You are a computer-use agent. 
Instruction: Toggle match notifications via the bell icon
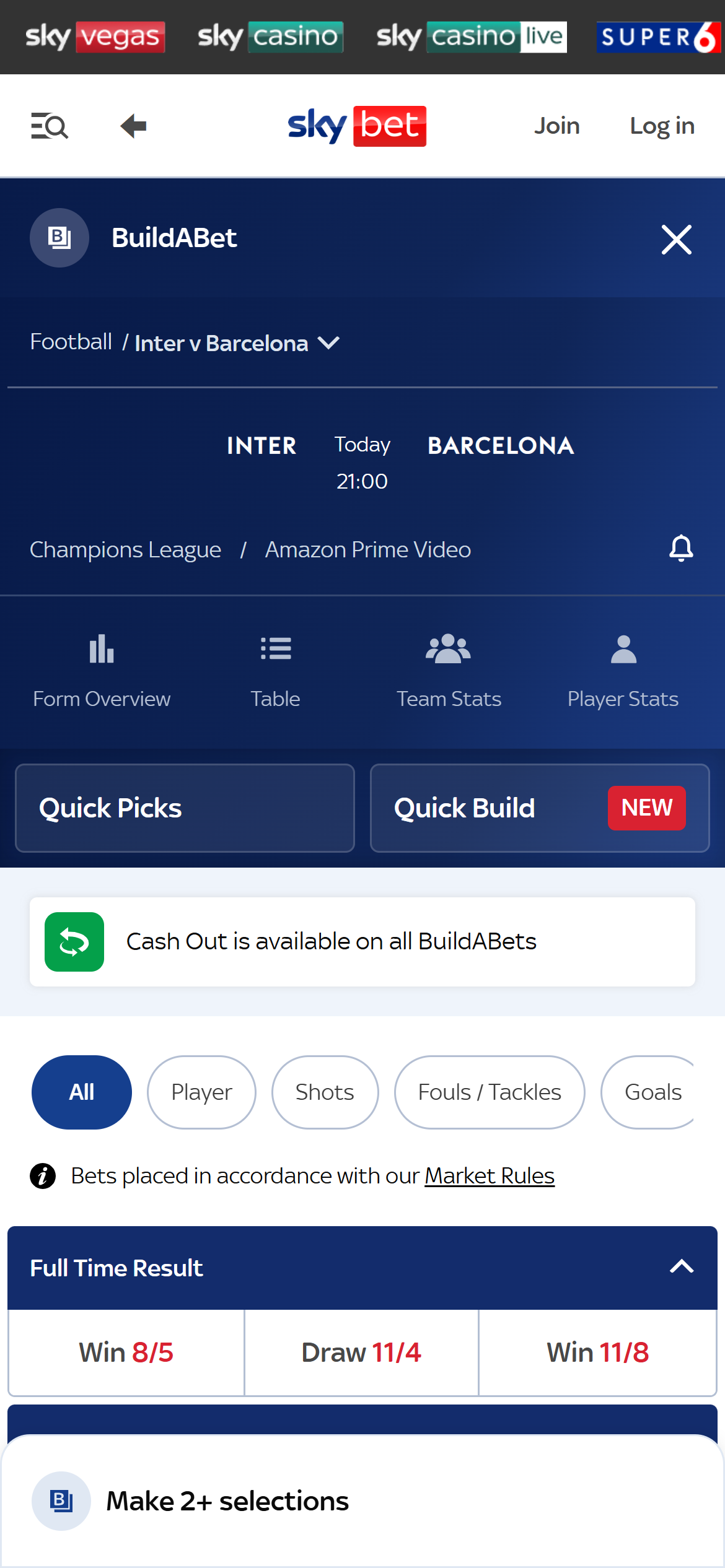(x=680, y=549)
